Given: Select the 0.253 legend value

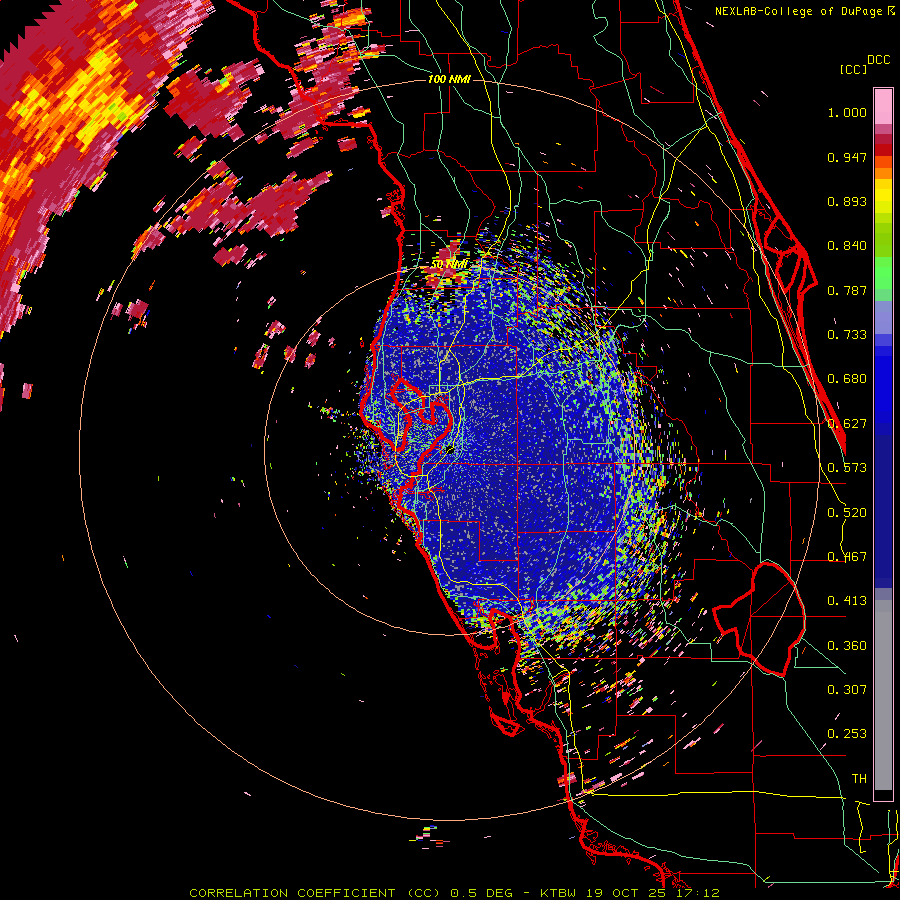Looking at the screenshot, I should (847, 734).
